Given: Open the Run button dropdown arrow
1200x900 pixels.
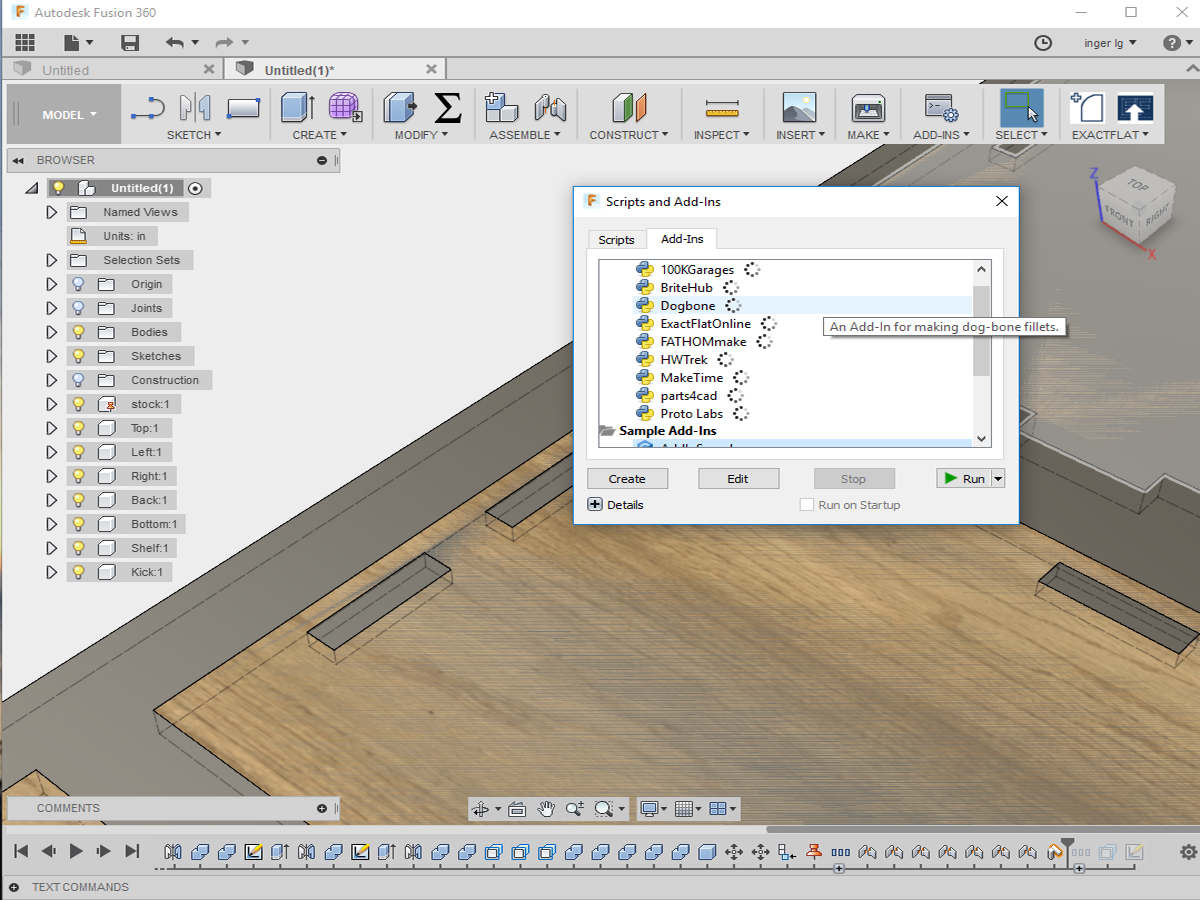Looking at the screenshot, I should click(x=998, y=479).
